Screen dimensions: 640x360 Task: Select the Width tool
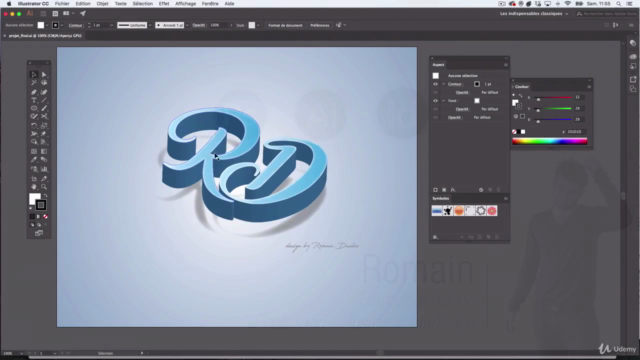(x=34, y=134)
